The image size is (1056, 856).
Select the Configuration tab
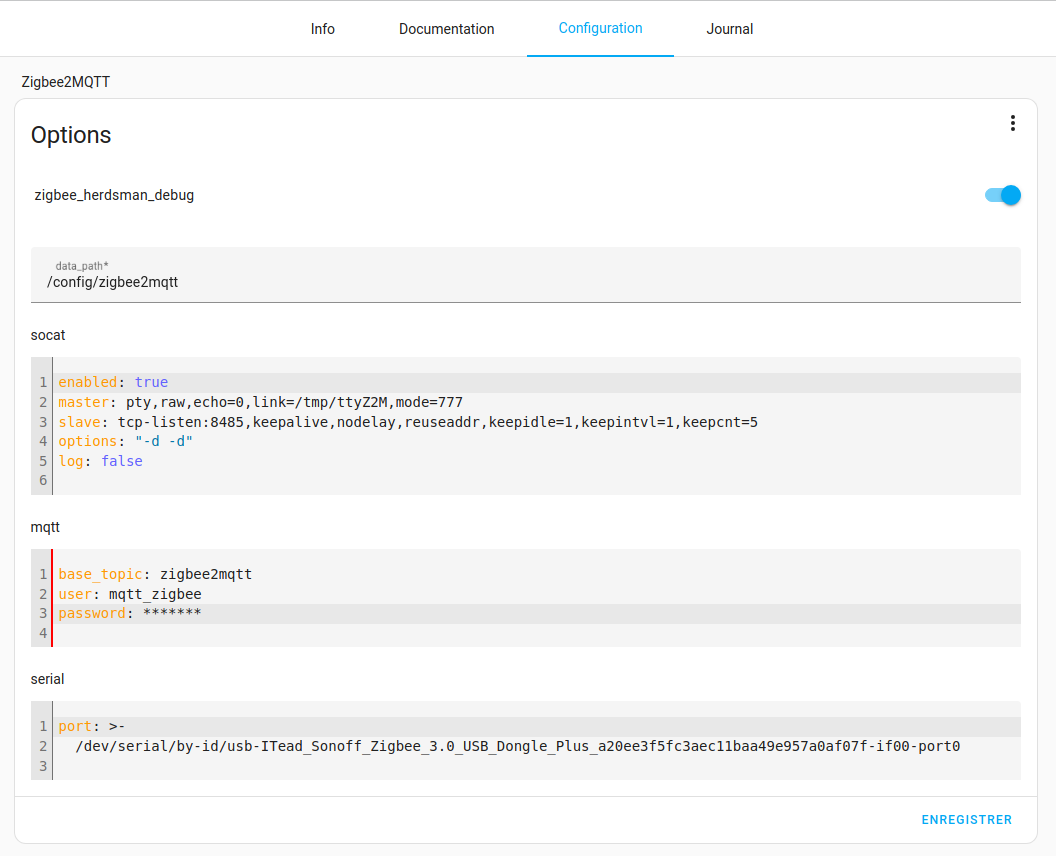[600, 28]
